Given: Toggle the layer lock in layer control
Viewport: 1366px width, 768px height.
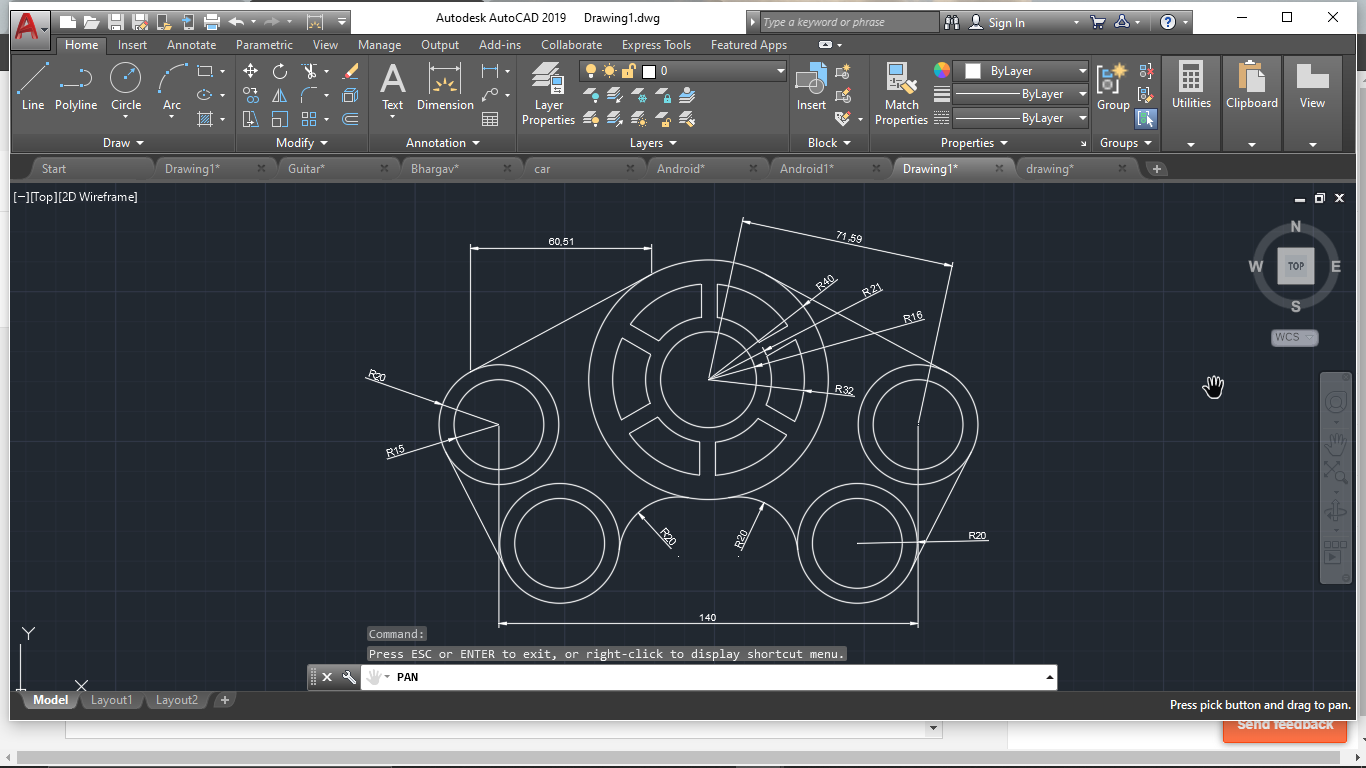Looking at the screenshot, I should click(x=627, y=70).
